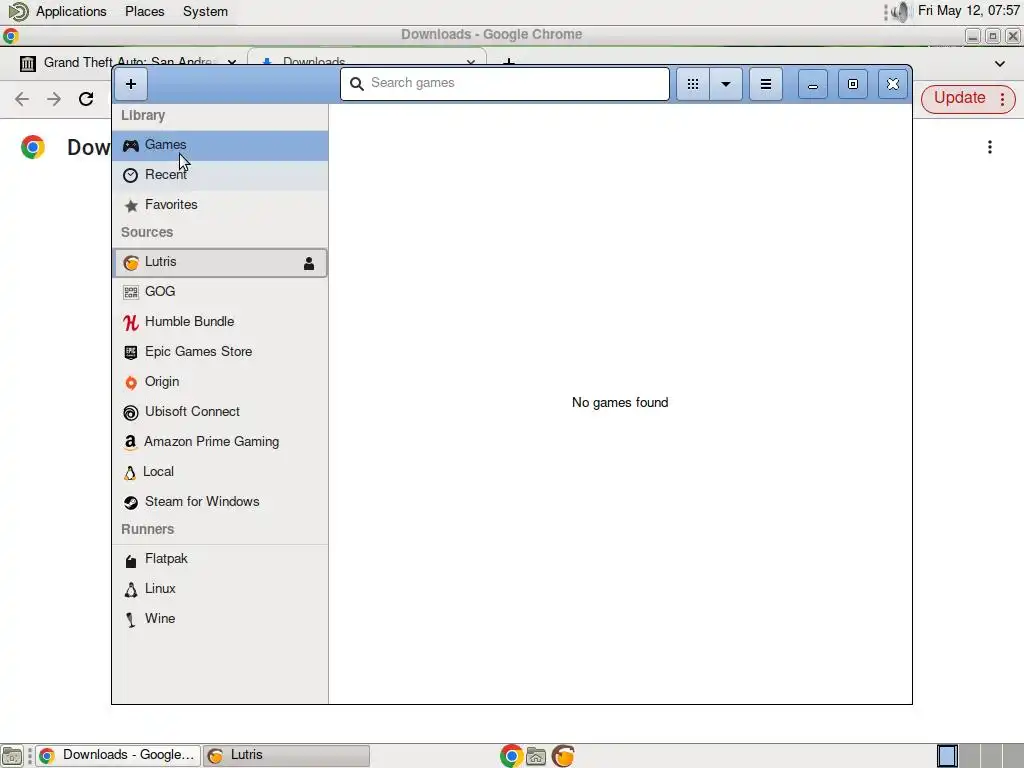This screenshot has width=1024, height=768.
Task: Click the volume icon in system tray
Action: [901, 12]
